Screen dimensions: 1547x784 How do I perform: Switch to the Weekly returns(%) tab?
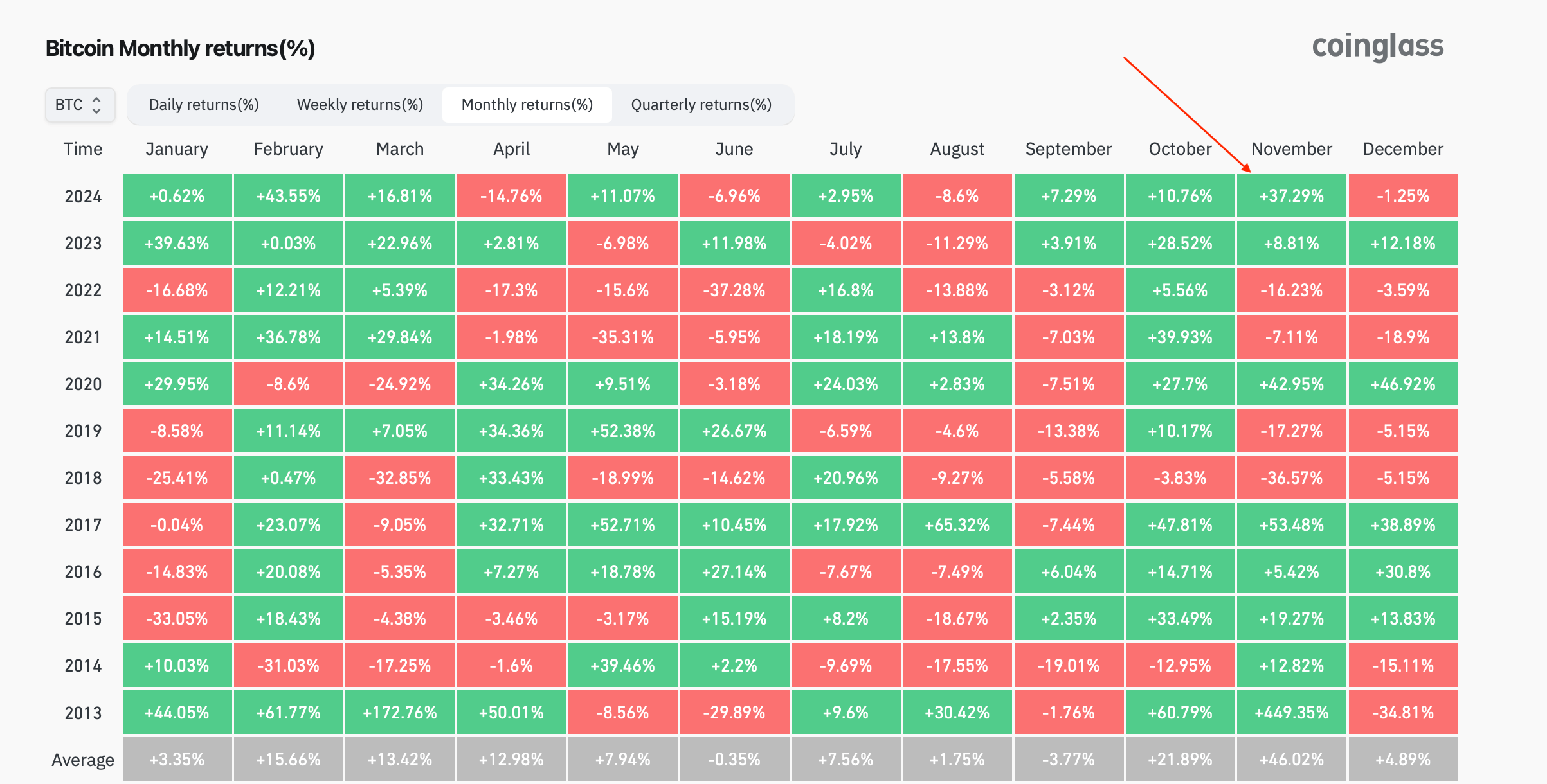(360, 105)
